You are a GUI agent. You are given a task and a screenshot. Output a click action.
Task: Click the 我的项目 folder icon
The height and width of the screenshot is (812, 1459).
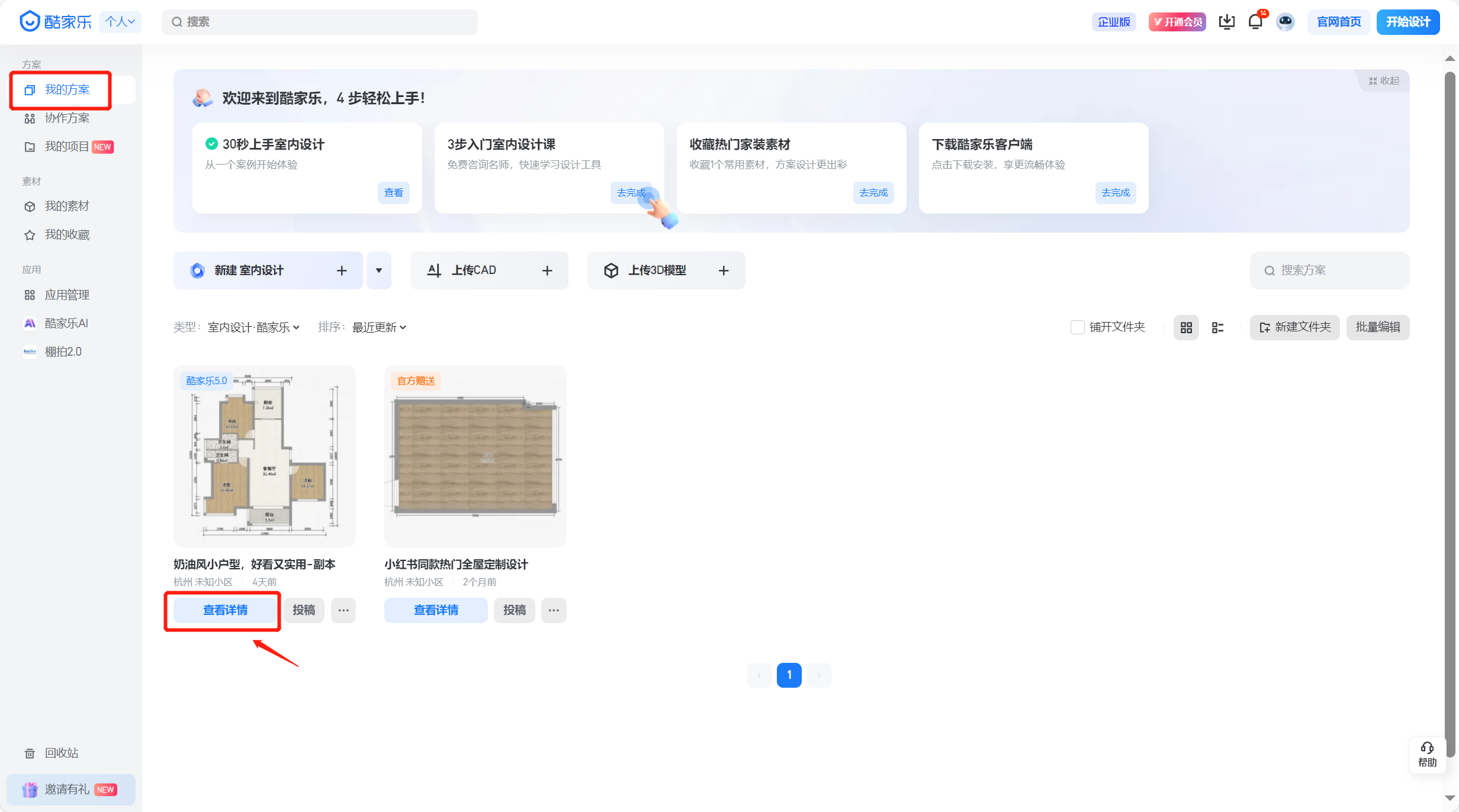pos(30,147)
